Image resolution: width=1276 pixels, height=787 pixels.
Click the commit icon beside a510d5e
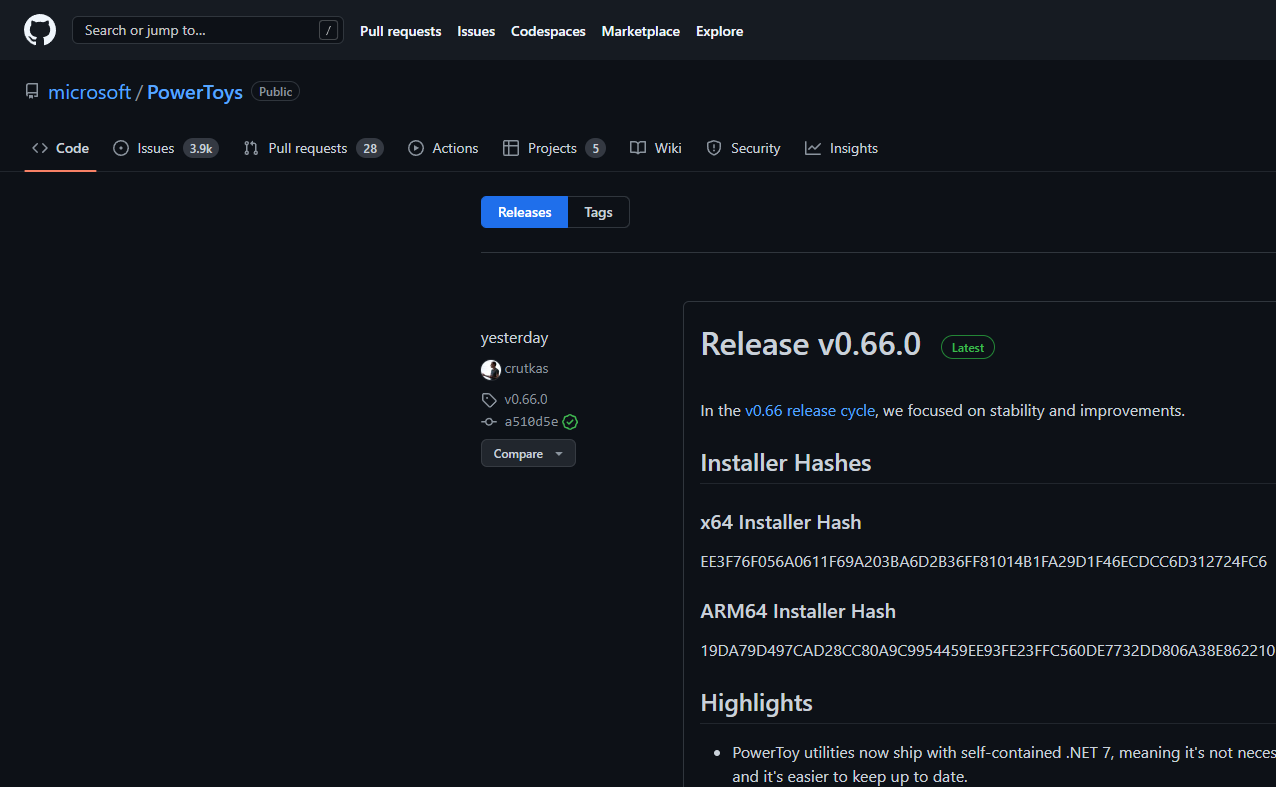tap(489, 422)
